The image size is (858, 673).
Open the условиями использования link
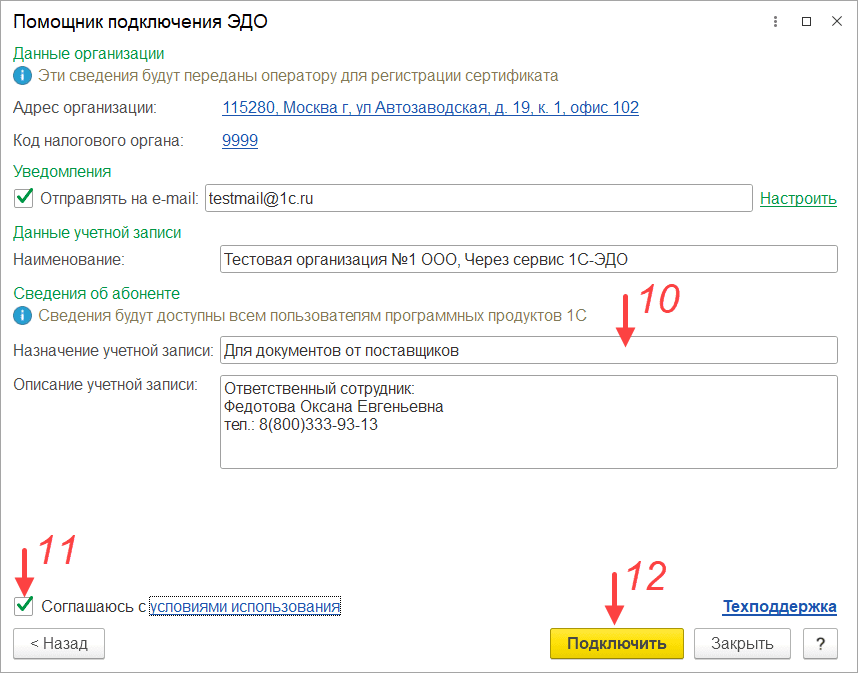click(x=245, y=606)
